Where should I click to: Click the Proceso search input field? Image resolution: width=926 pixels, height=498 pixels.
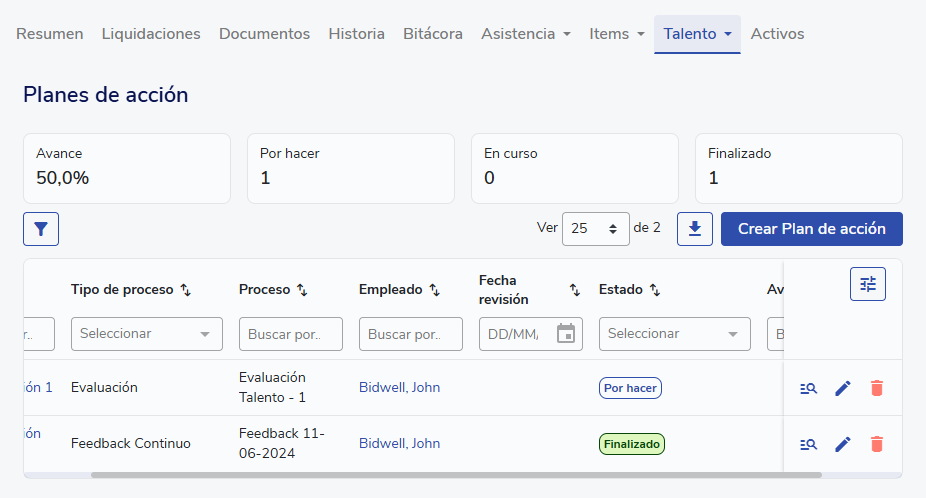tap(290, 334)
